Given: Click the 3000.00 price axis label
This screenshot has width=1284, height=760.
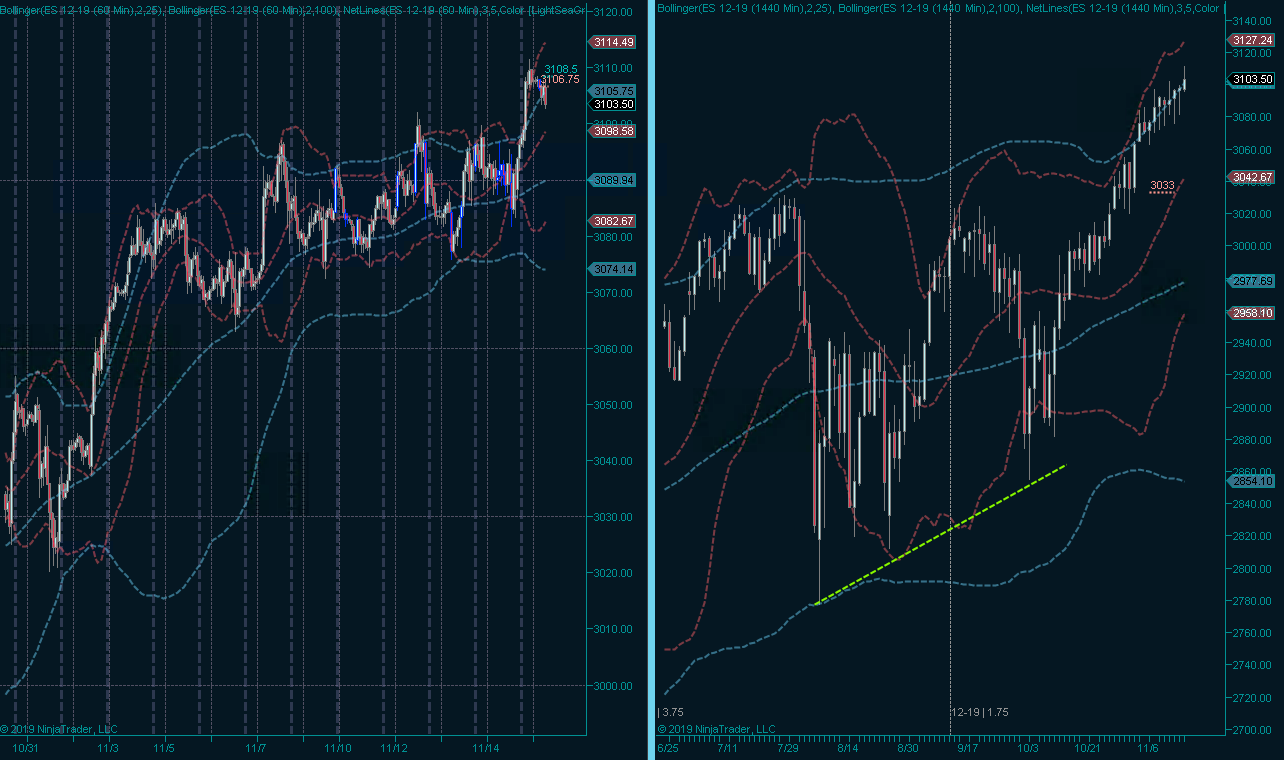Looking at the screenshot, I should (613, 685).
